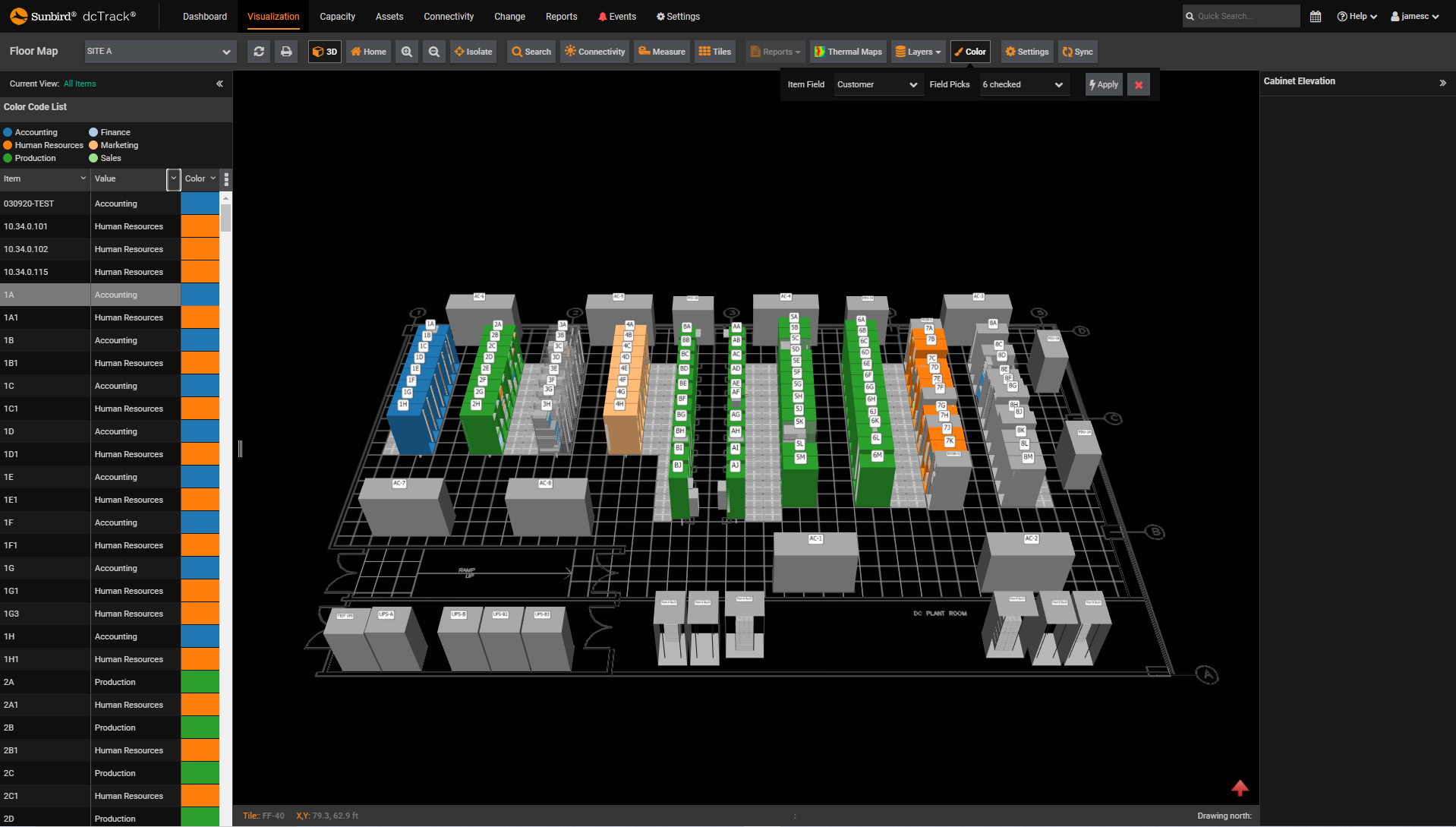The height and width of the screenshot is (827, 1456).
Task: Switch to the Capacity tab
Action: pyautogui.click(x=337, y=16)
